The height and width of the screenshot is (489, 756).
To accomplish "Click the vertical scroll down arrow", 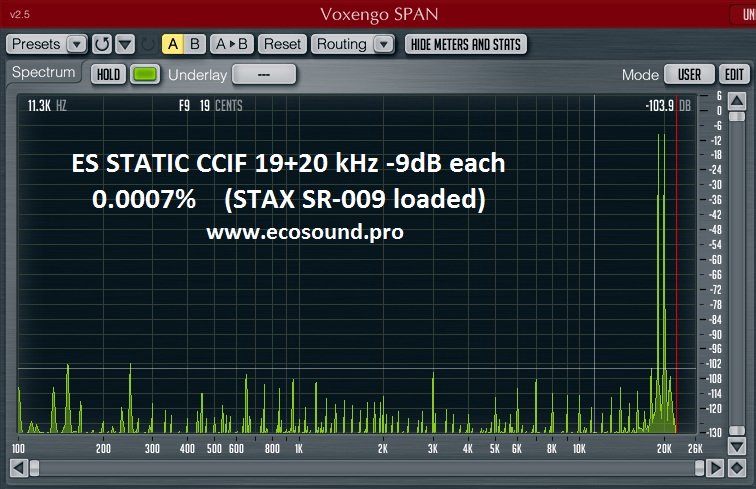I will (737, 446).
